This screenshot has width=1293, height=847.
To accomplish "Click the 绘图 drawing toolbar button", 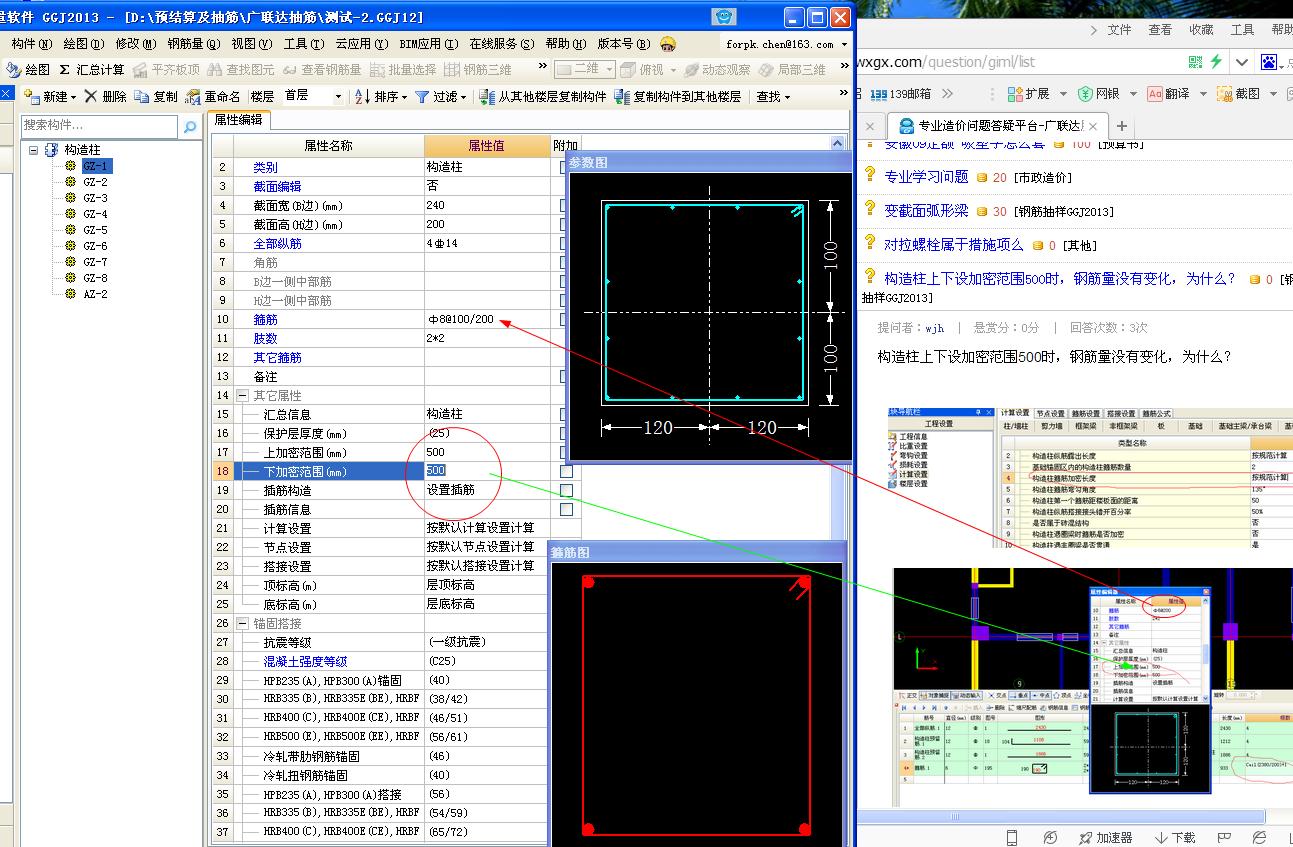I will point(28,70).
